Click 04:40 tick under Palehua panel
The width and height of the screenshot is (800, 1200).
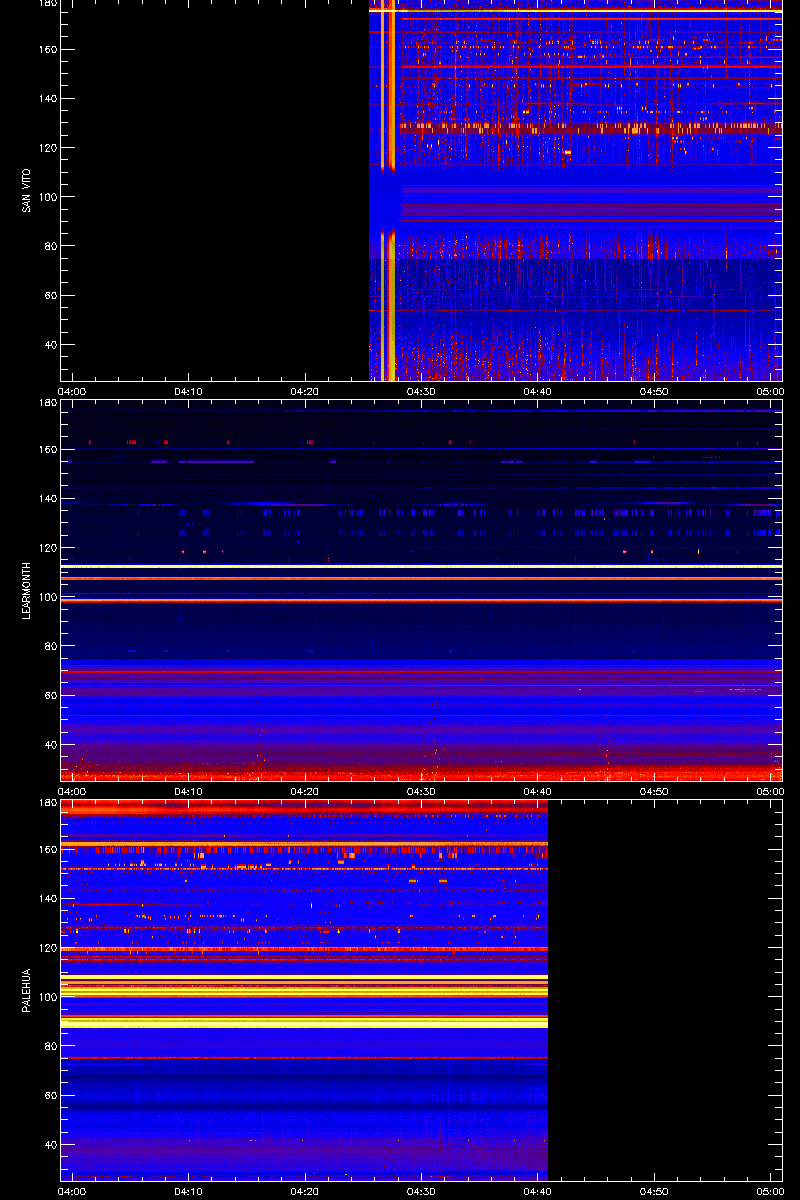(x=537, y=1191)
